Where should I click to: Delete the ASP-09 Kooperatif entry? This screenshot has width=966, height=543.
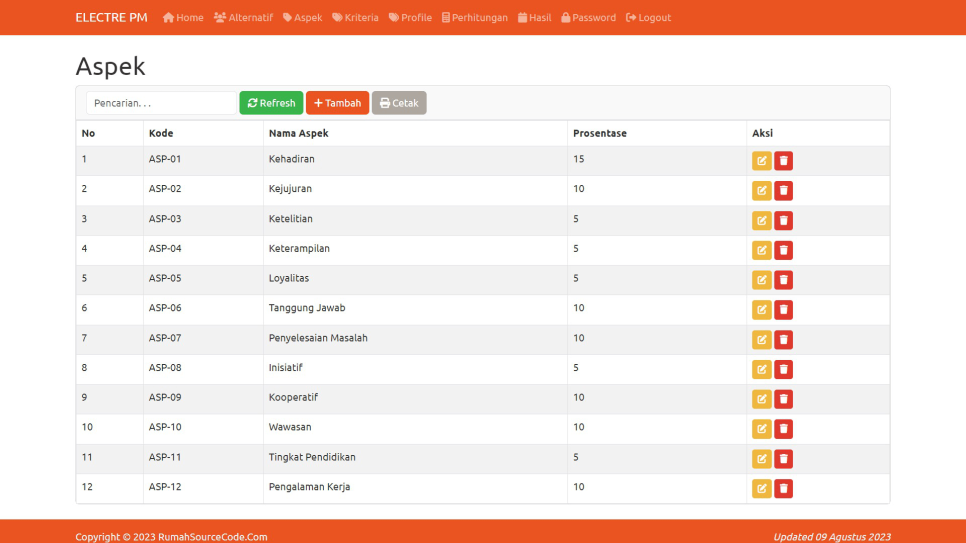[x=783, y=400]
